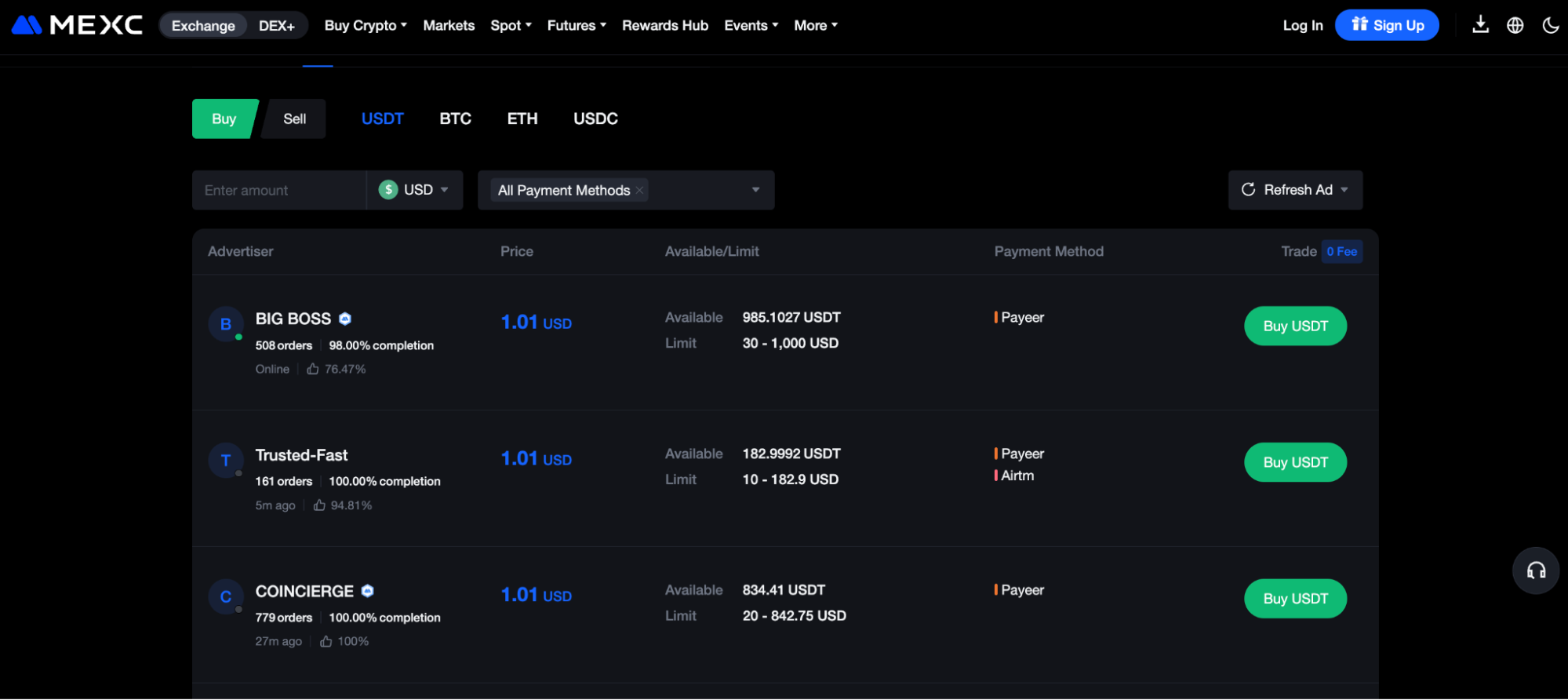This screenshot has height=700, width=1568.
Task: Click thumbs-up icon beside 100%
Action: pos(326,641)
